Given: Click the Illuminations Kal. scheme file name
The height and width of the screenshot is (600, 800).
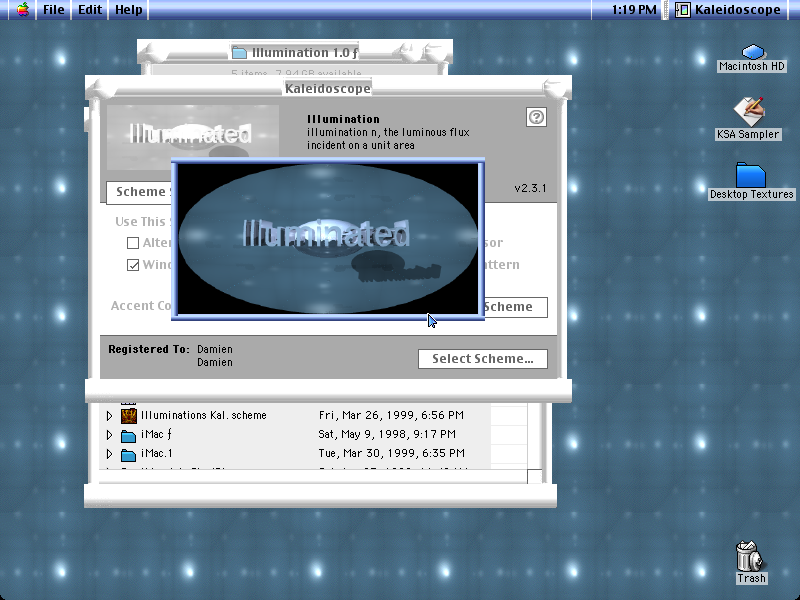Looking at the screenshot, I should coord(204,415).
